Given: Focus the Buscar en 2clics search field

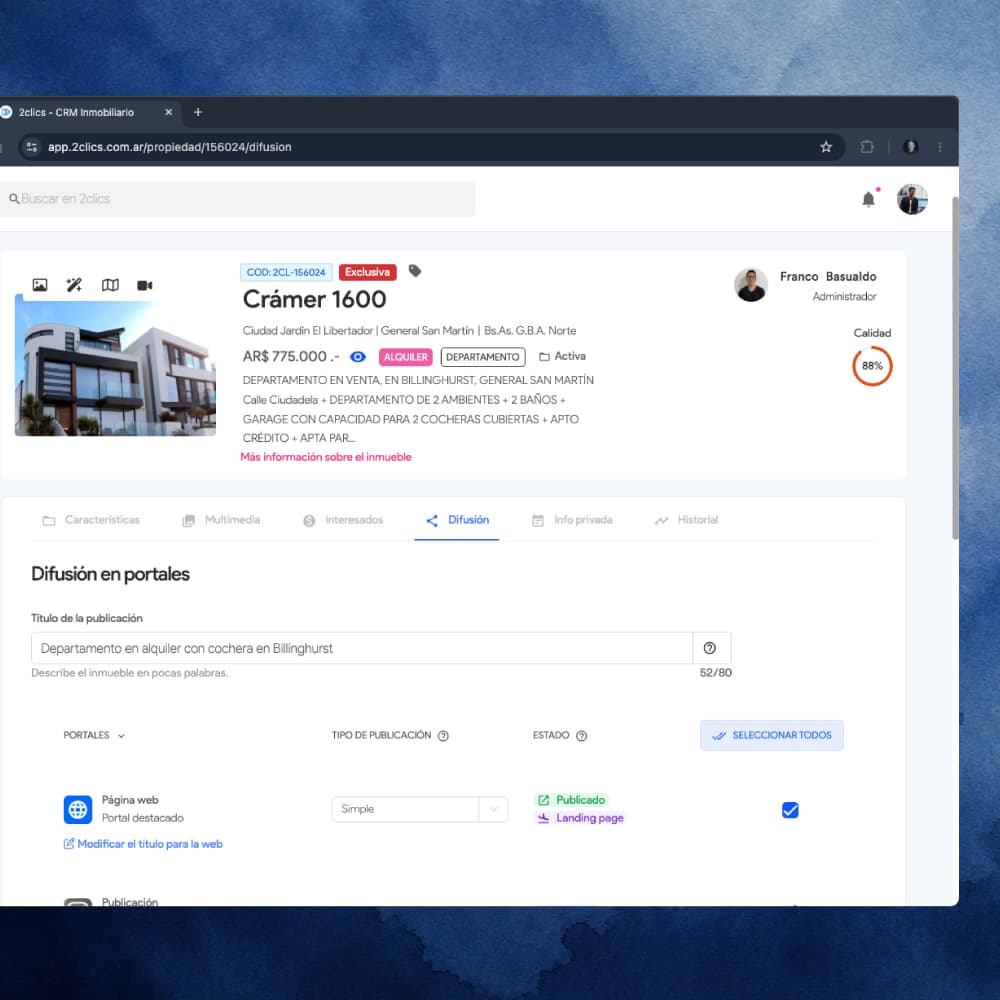Looking at the screenshot, I should coord(237,199).
